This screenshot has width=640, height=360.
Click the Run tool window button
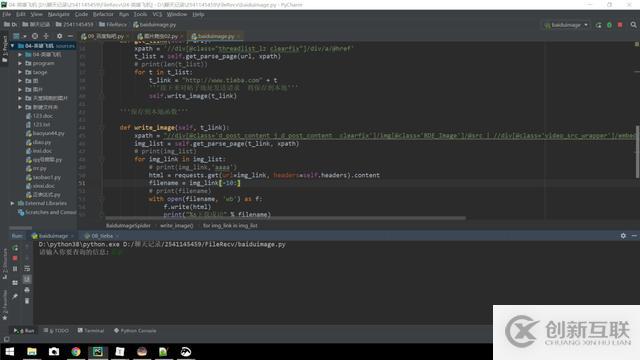click(24, 330)
